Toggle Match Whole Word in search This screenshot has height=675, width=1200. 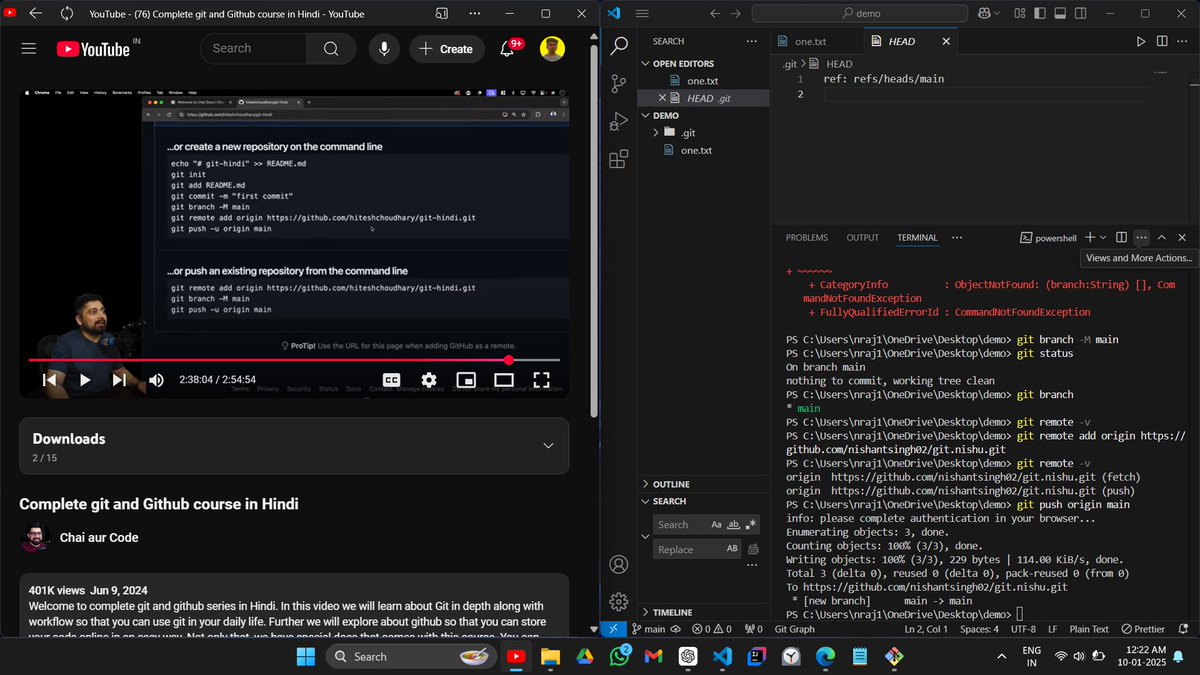(x=733, y=524)
